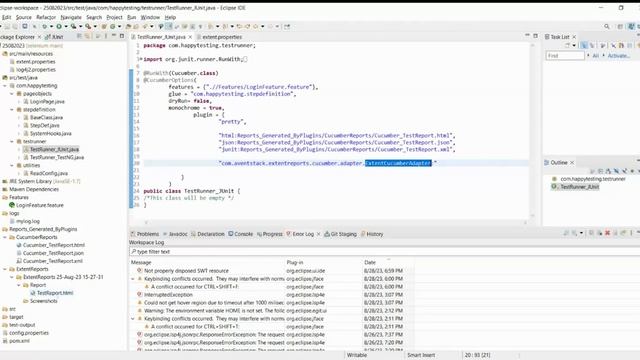Click the magnifier Search icon at top right
640x360 pixels.
(607, 27)
